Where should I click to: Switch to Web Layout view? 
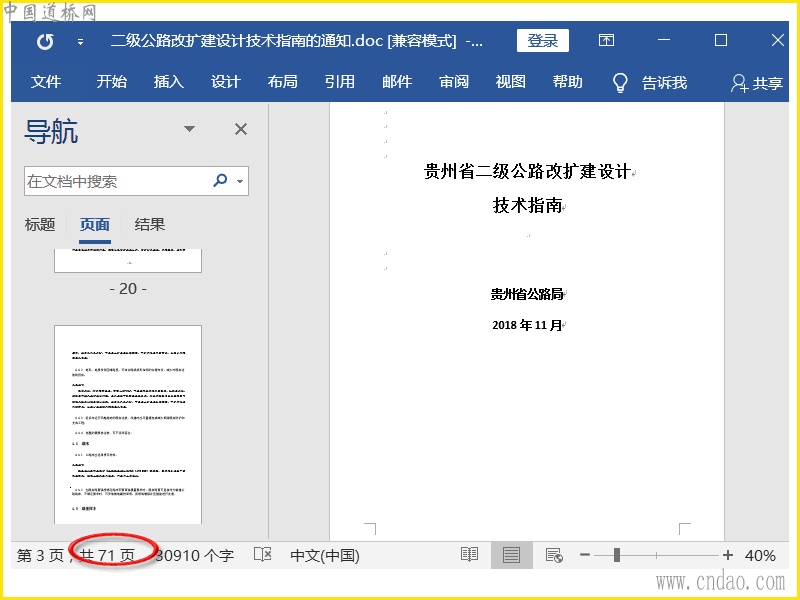click(x=554, y=555)
